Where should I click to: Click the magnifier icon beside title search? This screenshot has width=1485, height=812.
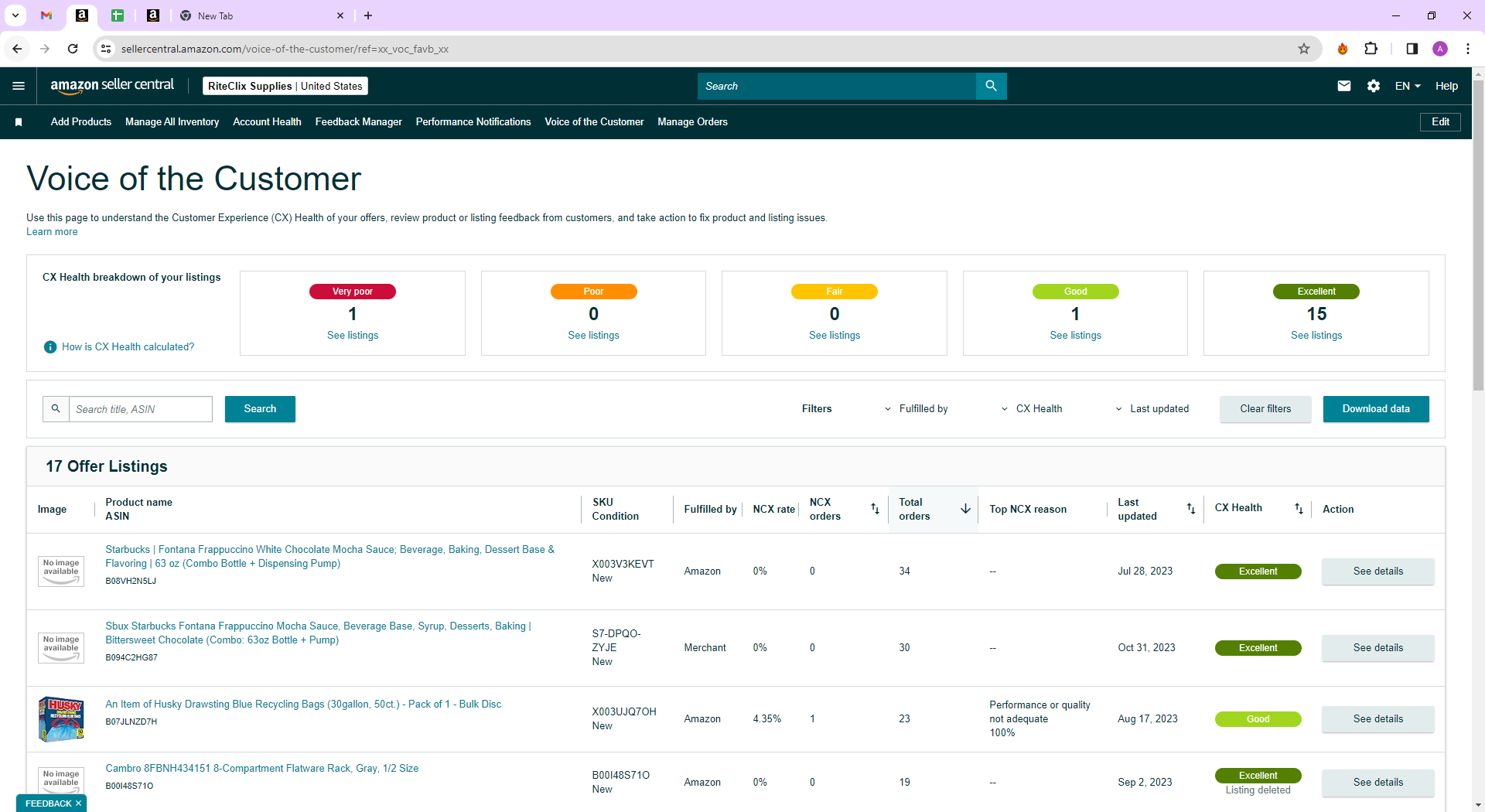(x=56, y=409)
